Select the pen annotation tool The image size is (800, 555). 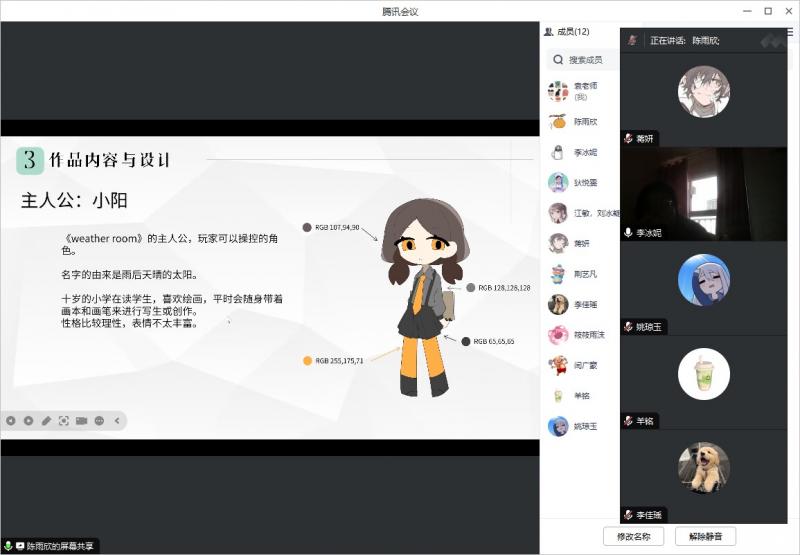pos(46,421)
